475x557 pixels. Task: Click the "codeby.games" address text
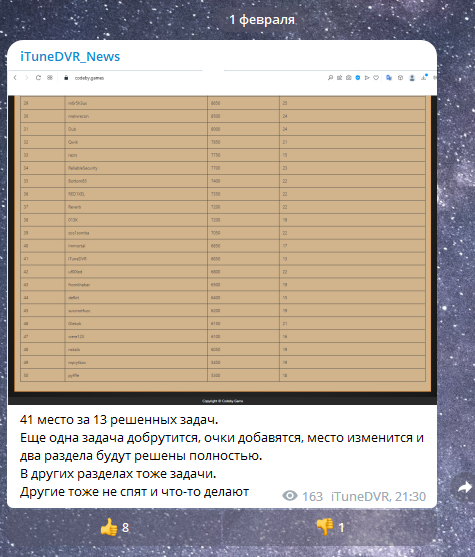click(89, 78)
